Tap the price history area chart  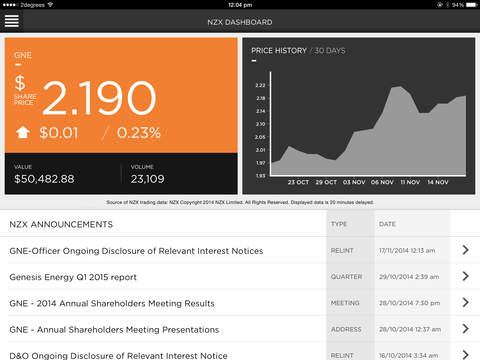368,130
